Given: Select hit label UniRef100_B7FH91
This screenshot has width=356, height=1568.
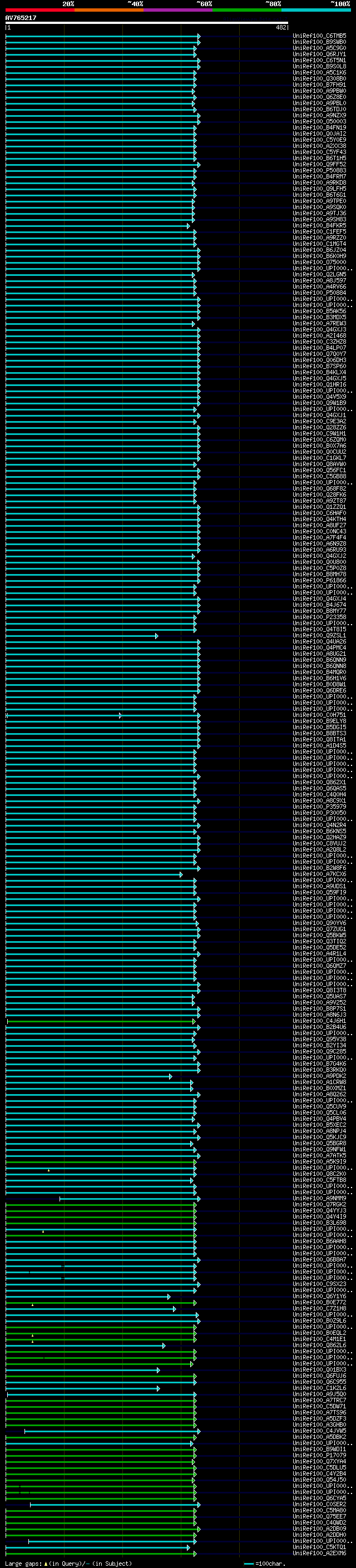Looking at the screenshot, I should pyautogui.click(x=319, y=85).
